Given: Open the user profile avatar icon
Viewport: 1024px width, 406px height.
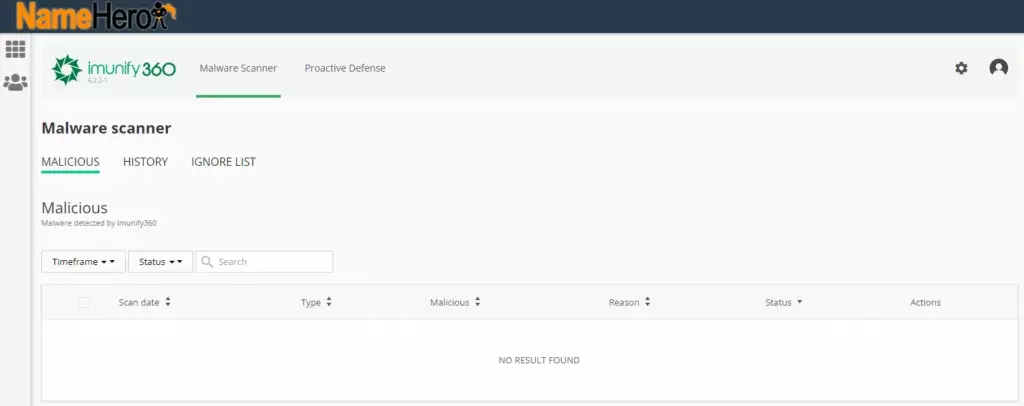Looking at the screenshot, I should tap(999, 67).
